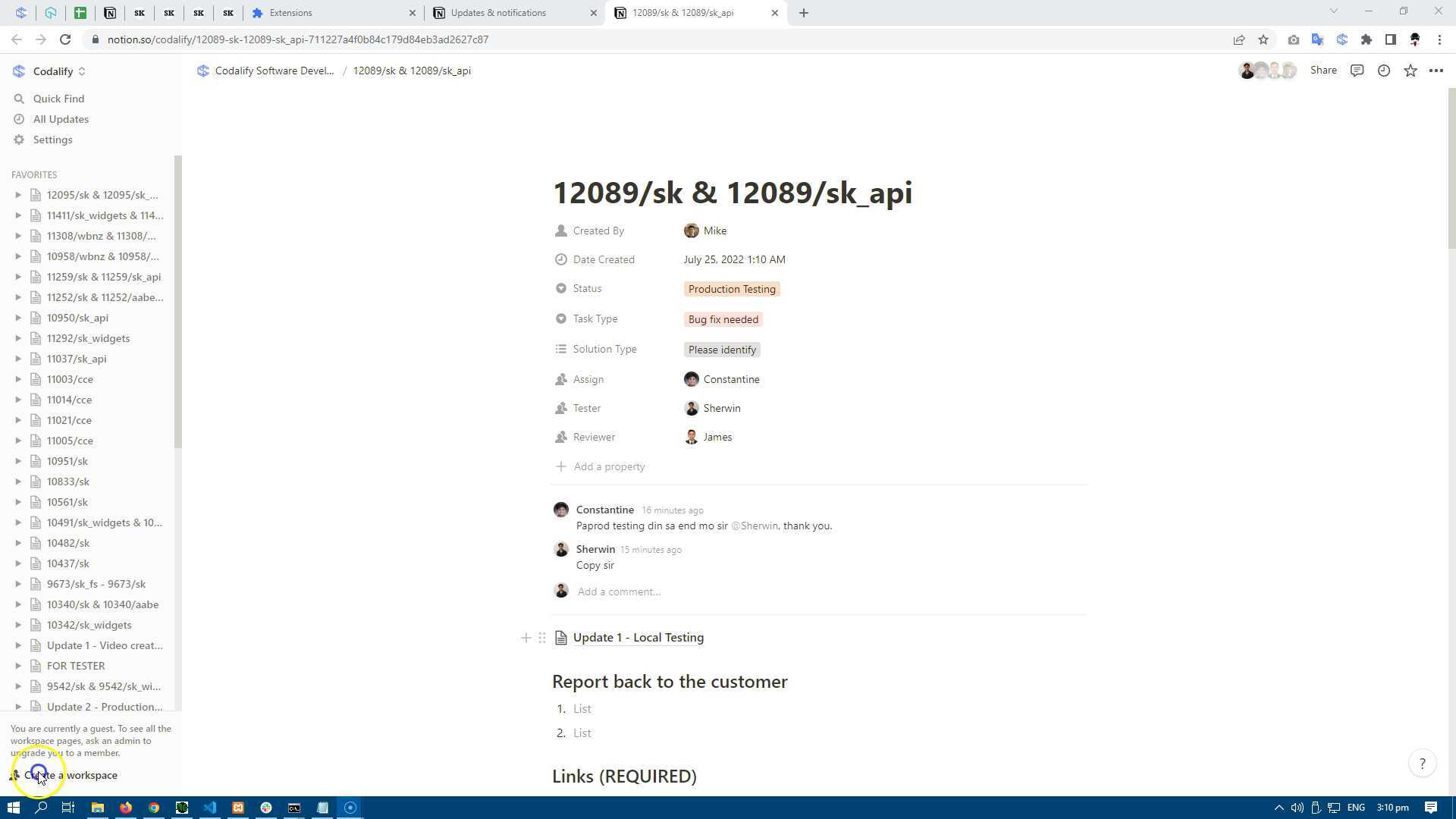
Task: Open Update 1 - Local Testing page link
Action: point(638,638)
